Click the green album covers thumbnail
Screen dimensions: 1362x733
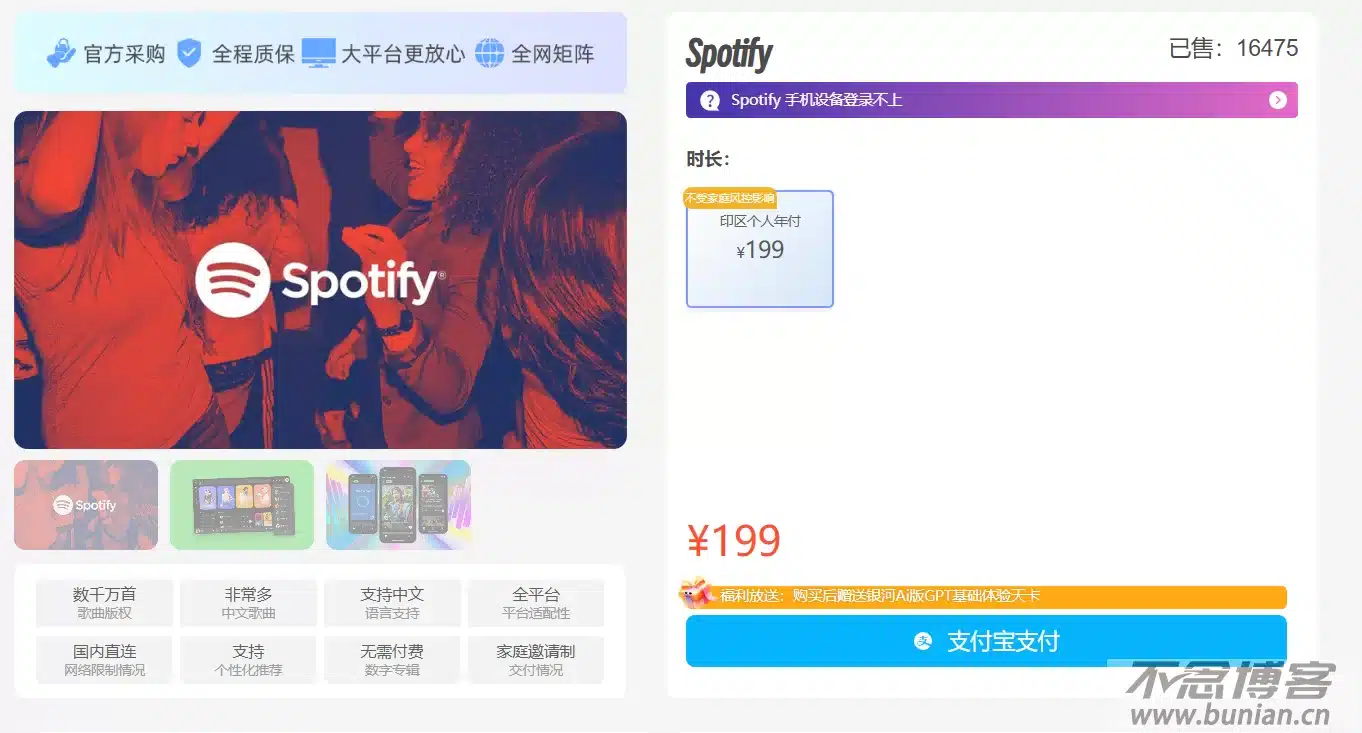point(241,504)
